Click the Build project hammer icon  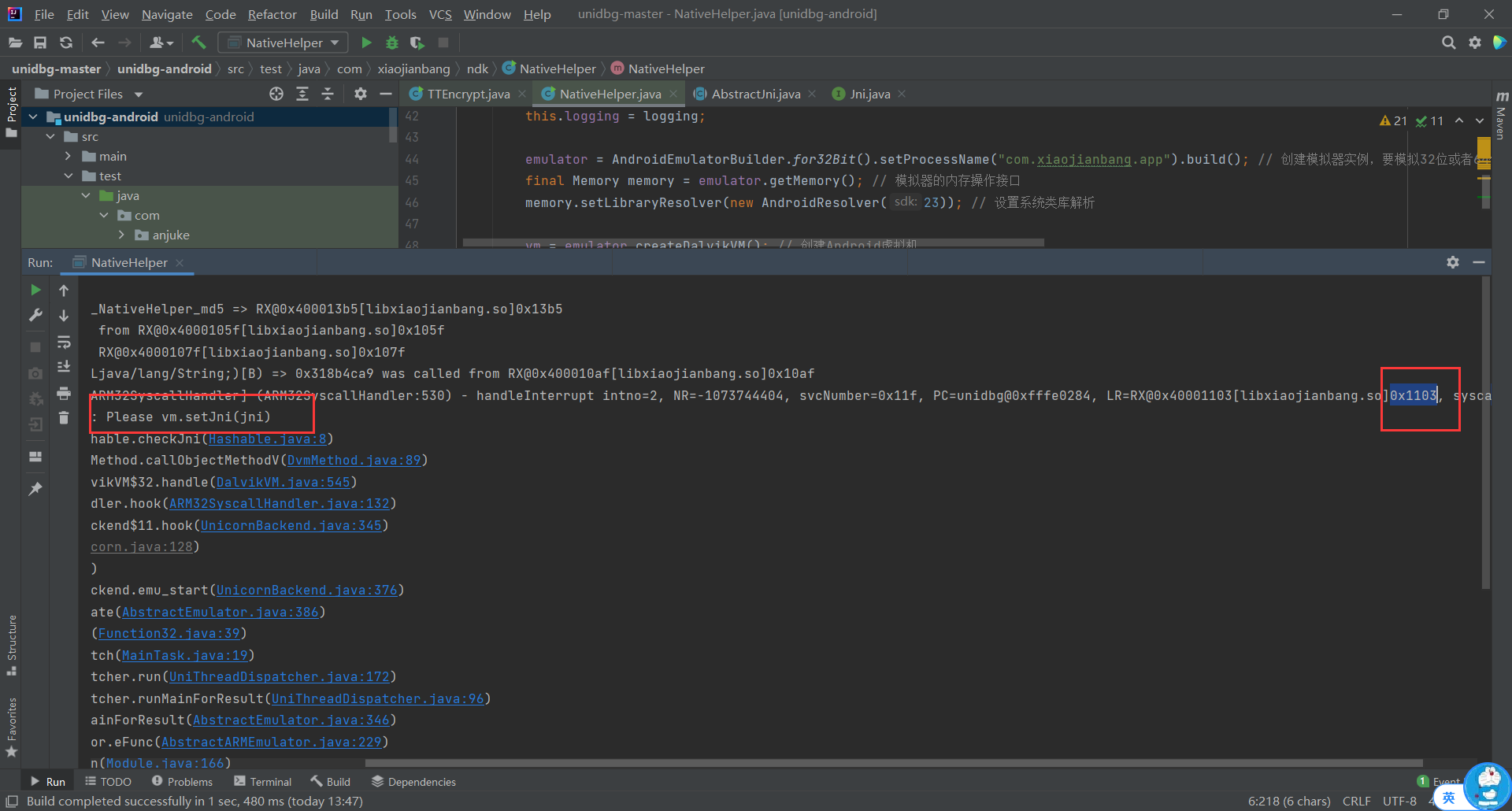(198, 43)
